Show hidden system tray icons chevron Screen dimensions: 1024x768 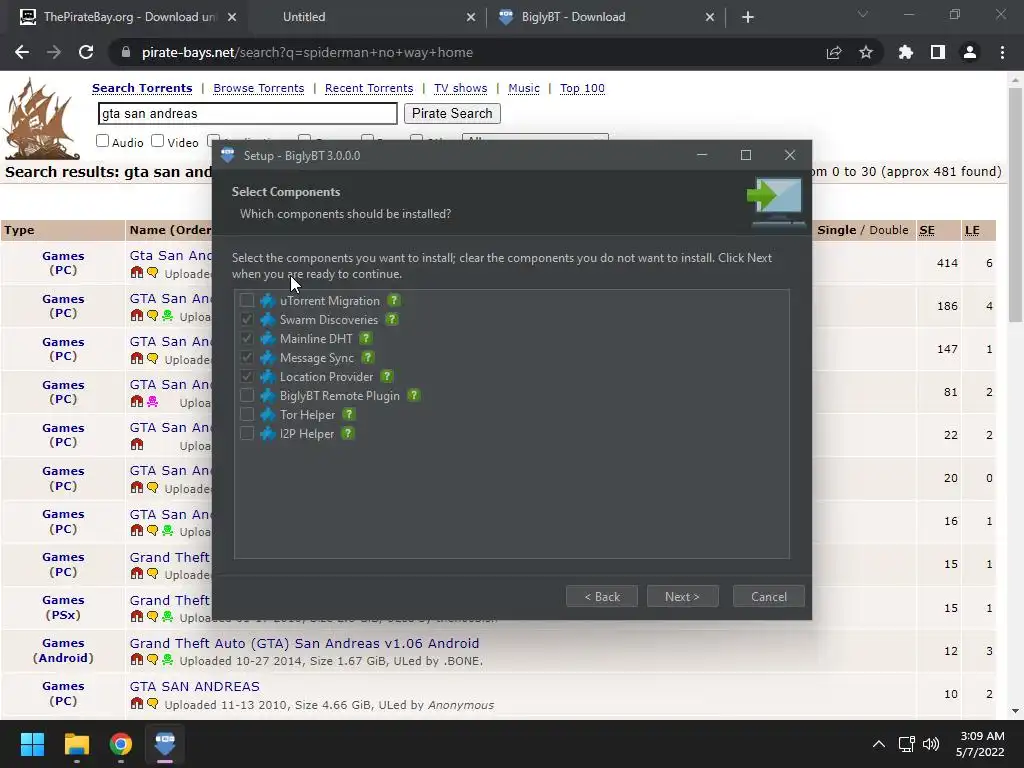pos(879,744)
